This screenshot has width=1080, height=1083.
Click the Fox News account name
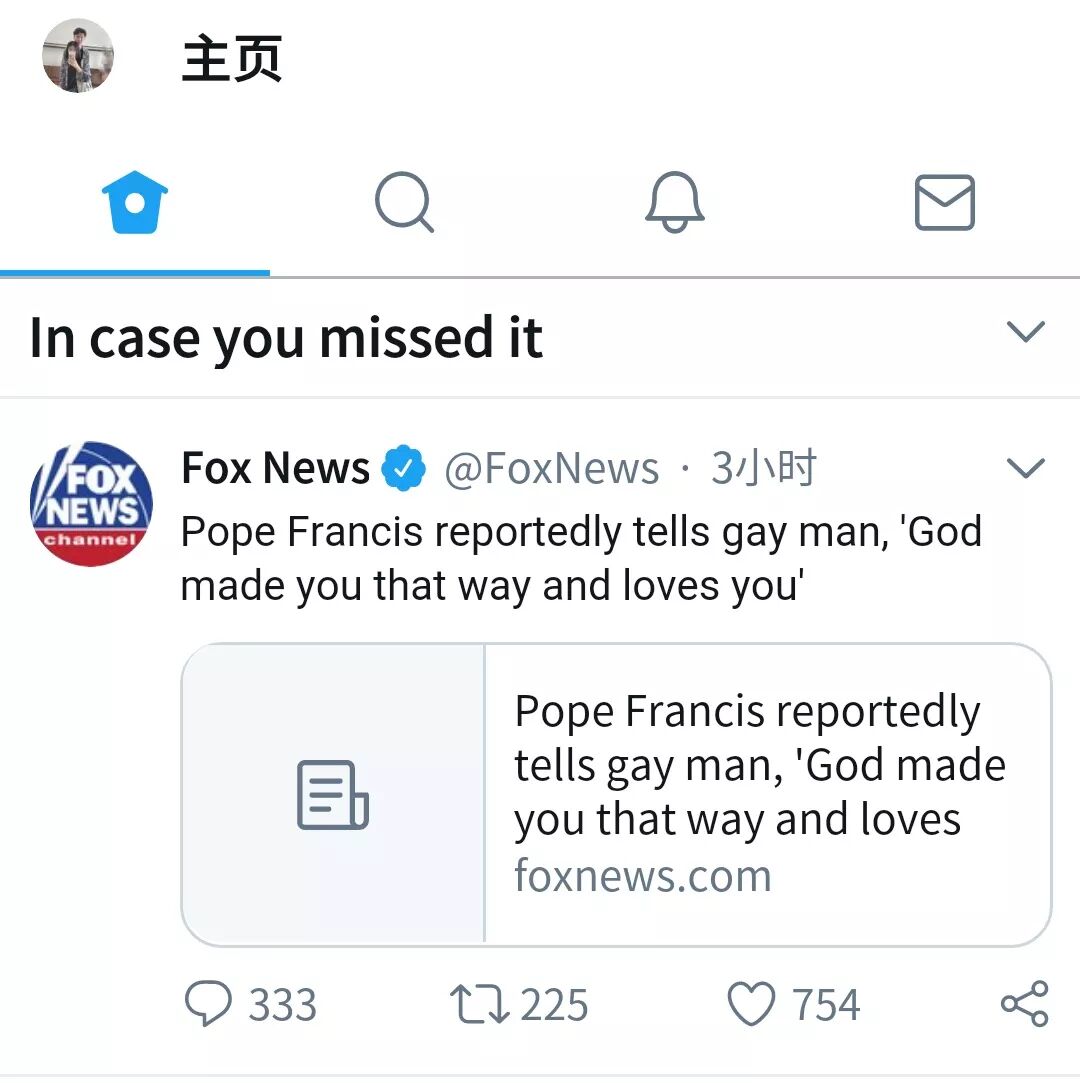[275, 468]
